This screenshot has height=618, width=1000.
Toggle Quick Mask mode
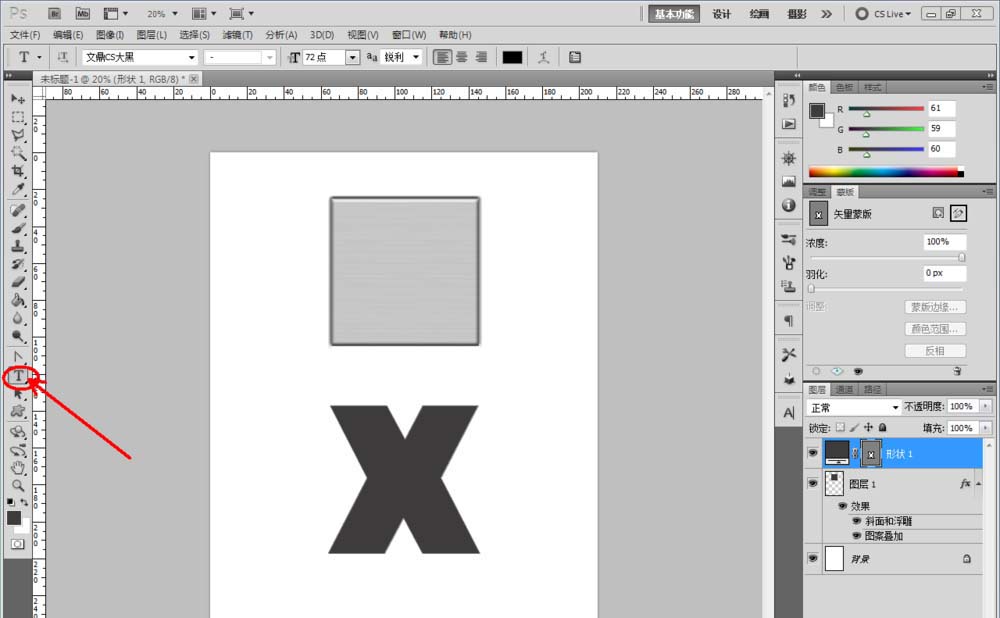click(17, 544)
